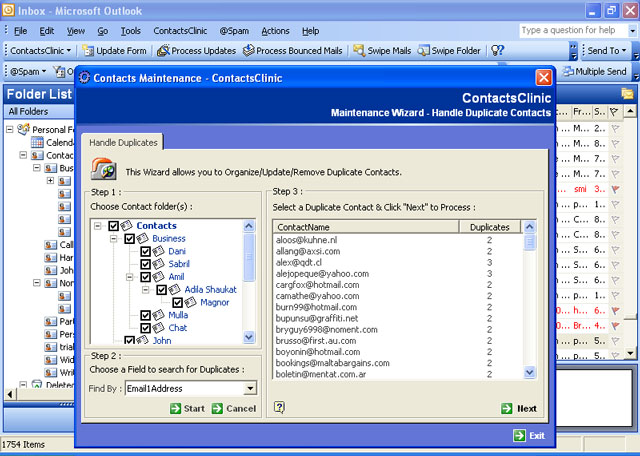The image size is (640, 456).
Task: Open the File menu
Action: point(20,31)
